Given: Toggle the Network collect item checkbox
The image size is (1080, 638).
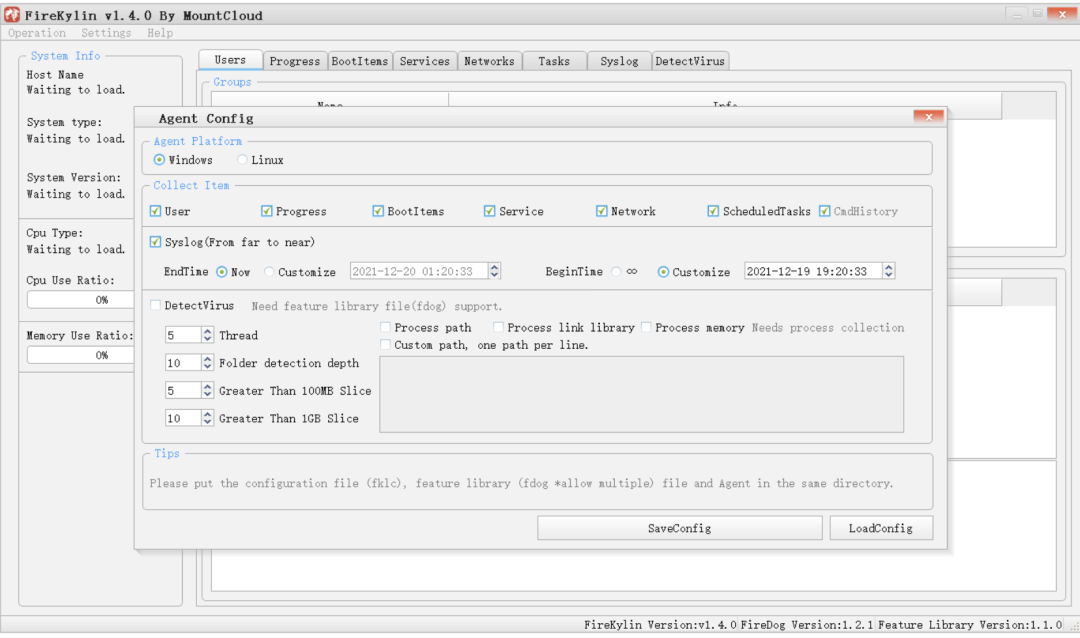Looking at the screenshot, I should 601,211.
